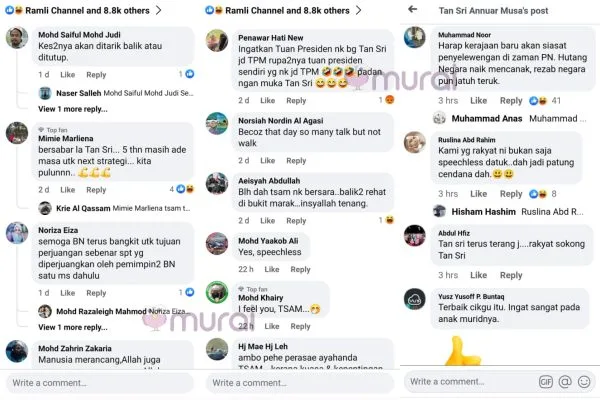Like Norsiah Nordin Al Agasi's comment
This screenshot has width=600, height=400.
click(x=267, y=161)
